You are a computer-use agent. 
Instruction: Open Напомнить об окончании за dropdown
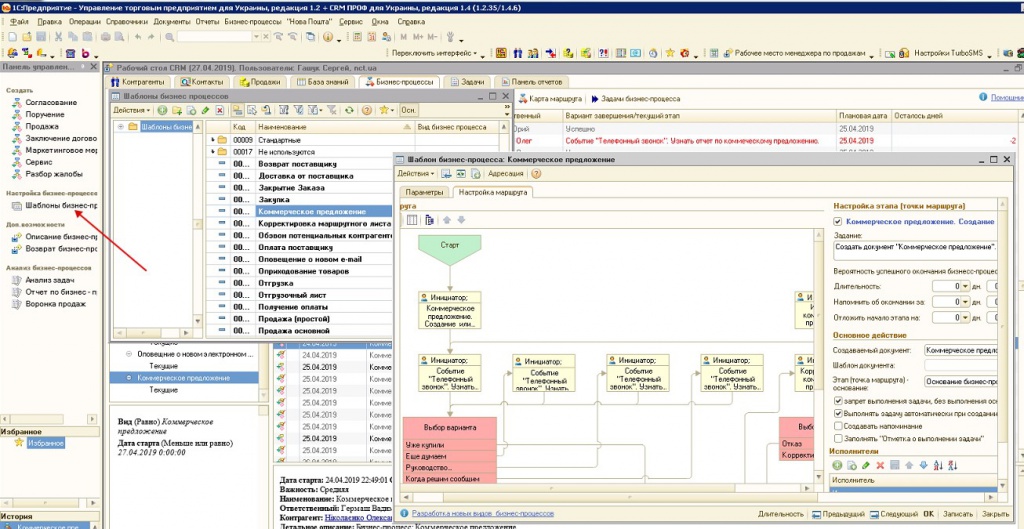(x=966, y=302)
